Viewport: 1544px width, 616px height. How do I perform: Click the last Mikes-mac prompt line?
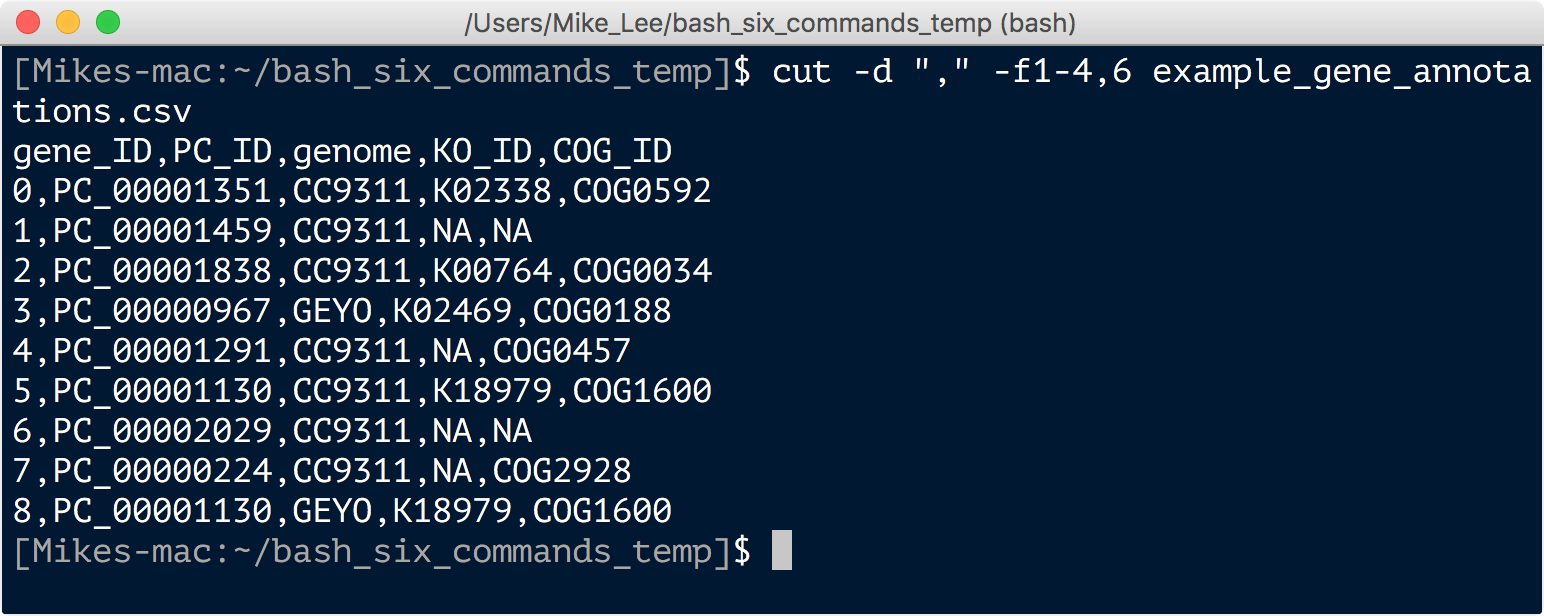click(x=382, y=551)
